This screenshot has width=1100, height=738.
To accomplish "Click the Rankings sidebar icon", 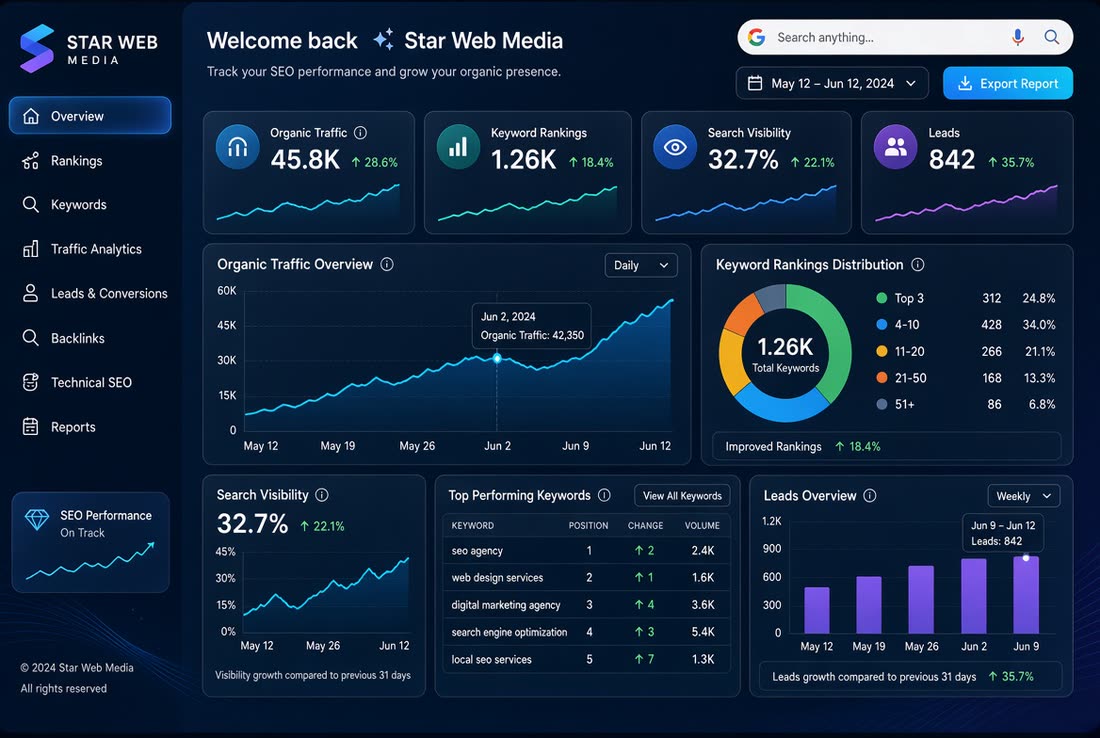I will pyautogui.click(x=30, y=161).
